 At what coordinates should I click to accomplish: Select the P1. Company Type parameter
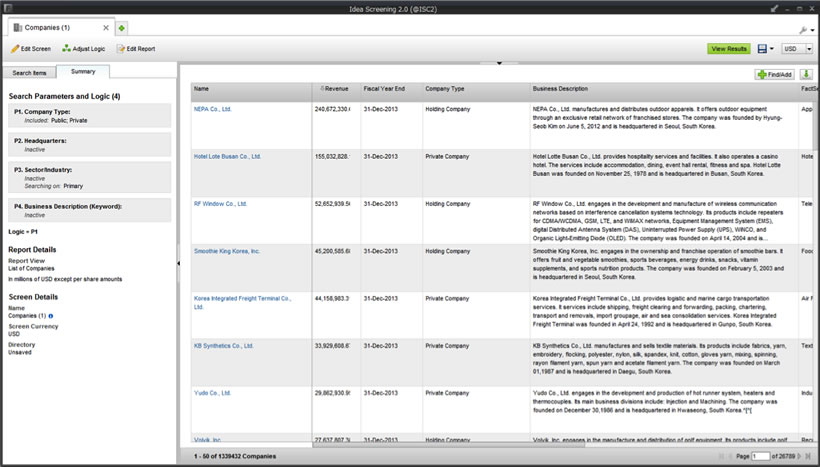point(89,116)
